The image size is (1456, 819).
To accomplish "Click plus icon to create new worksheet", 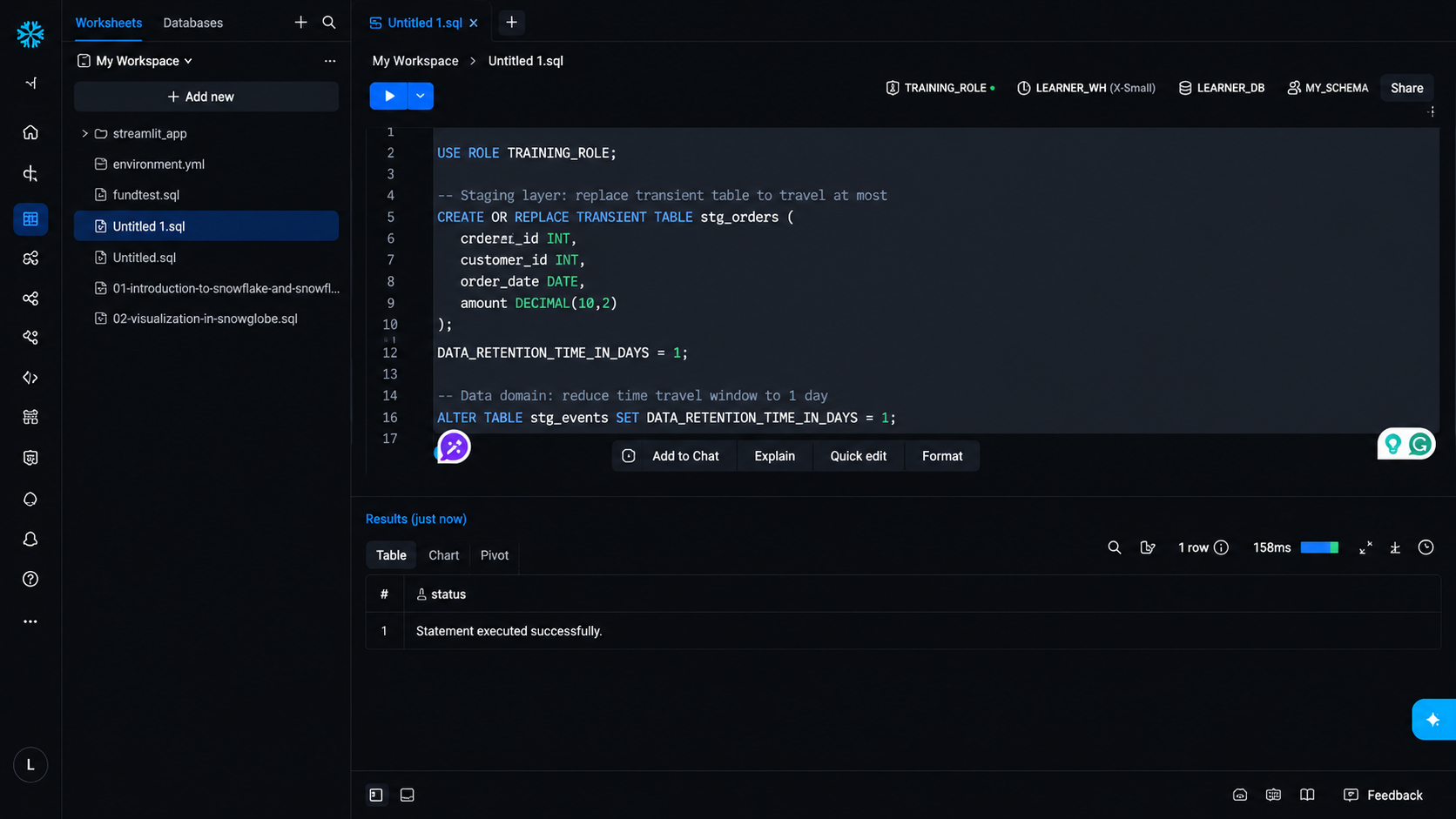I will 300,23.
